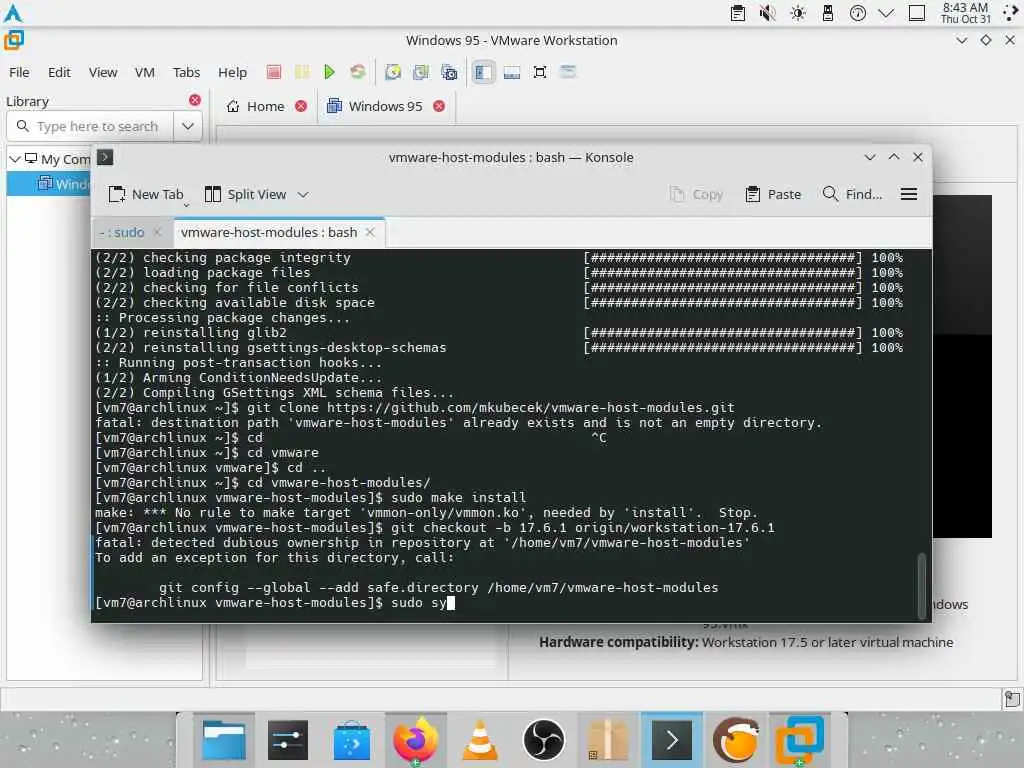The width and height of the screenshot is (1024, 768).
Task: Open the VMware Edit menu
Action: (x=59, y=72)
